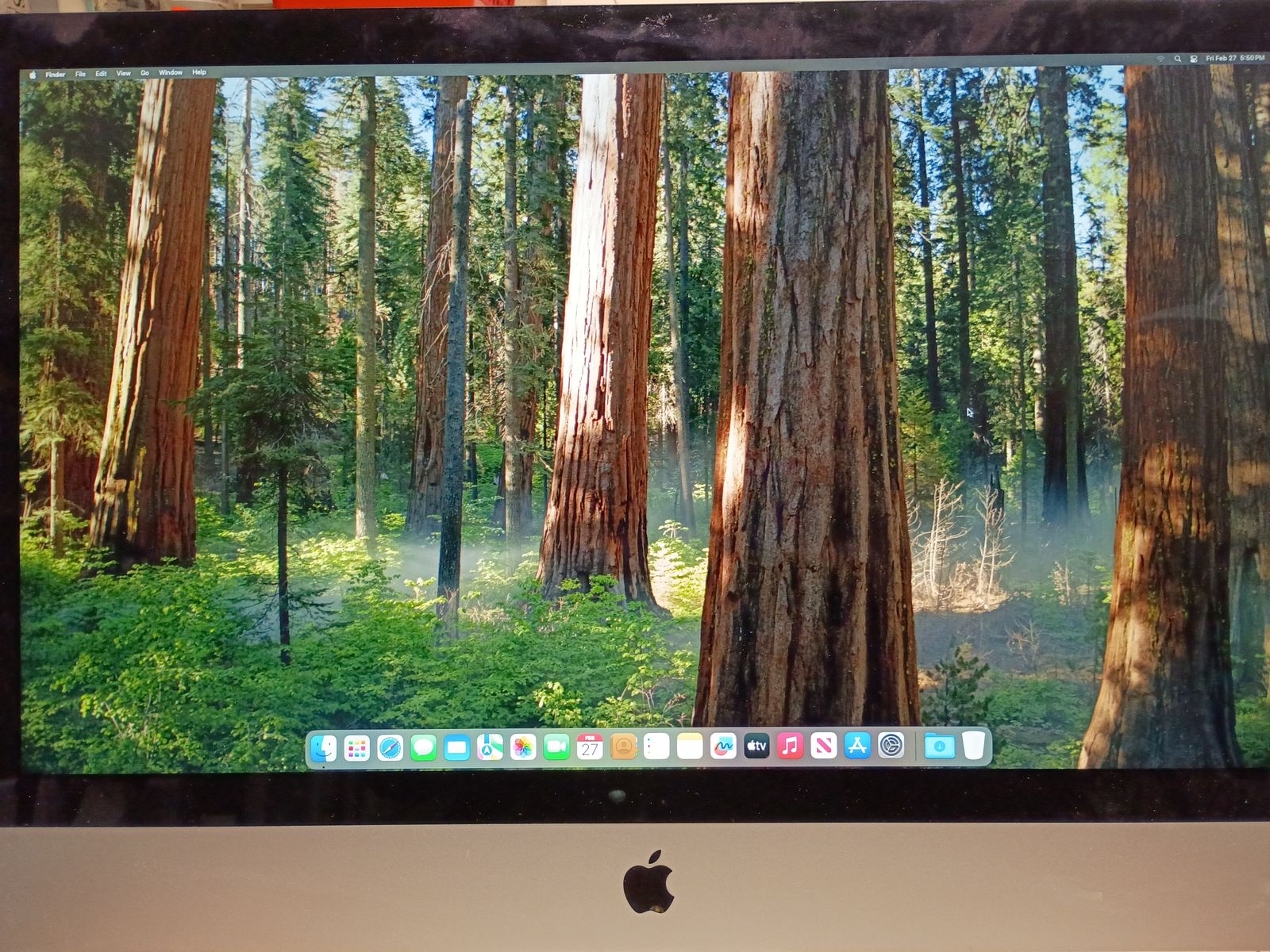Viewport: 1270px width, 952px height.
Task: Expand the Downloads folder stack
Action: coord(939,746)
